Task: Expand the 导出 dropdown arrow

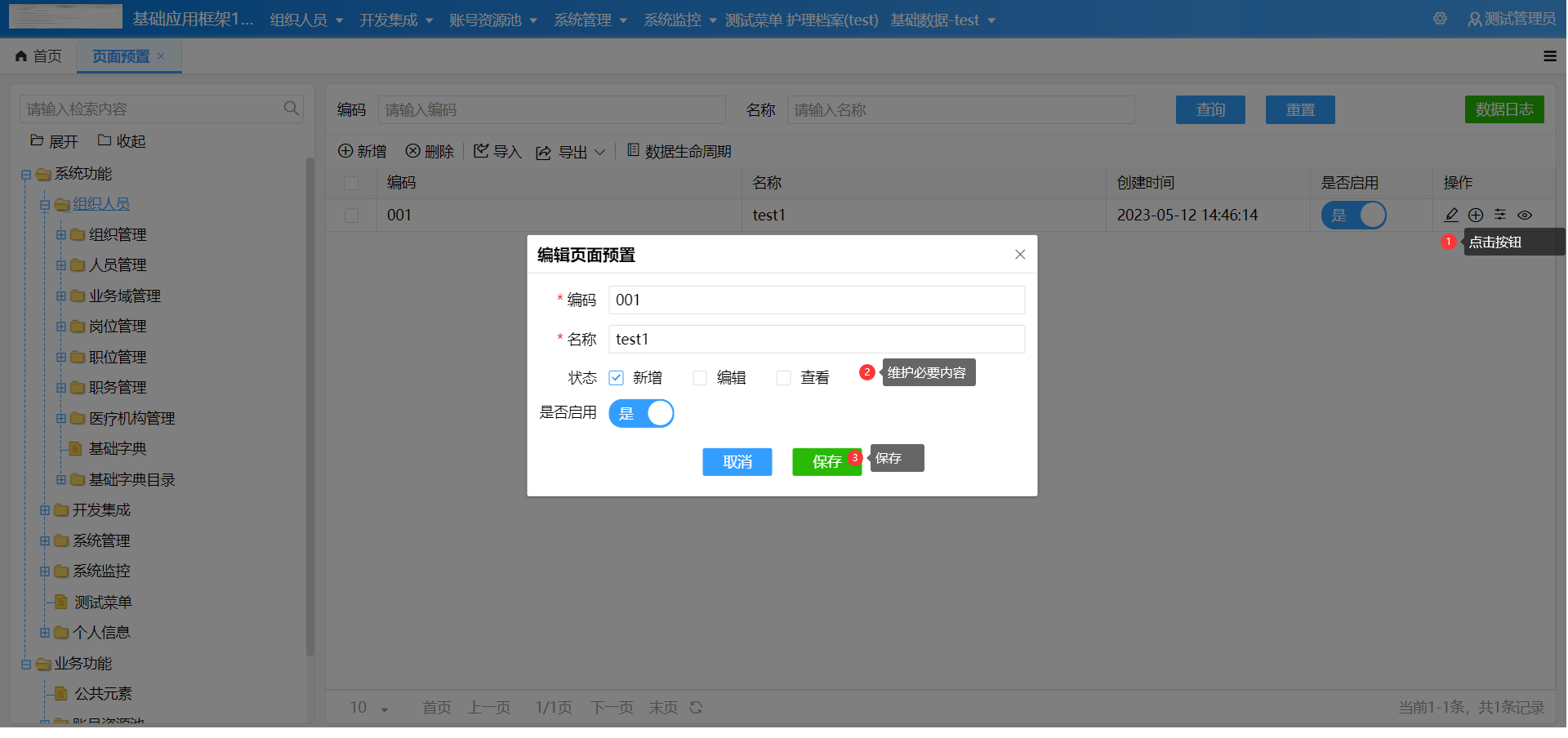Action: (600, 151)
